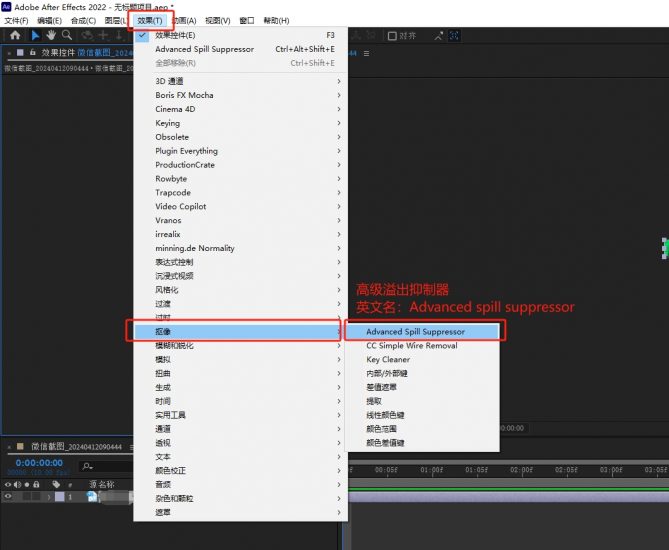Image resolution: width=669 pixels, height=550 pixels.
Task: Open the 模糊和锐化 category
Action: 241,346
